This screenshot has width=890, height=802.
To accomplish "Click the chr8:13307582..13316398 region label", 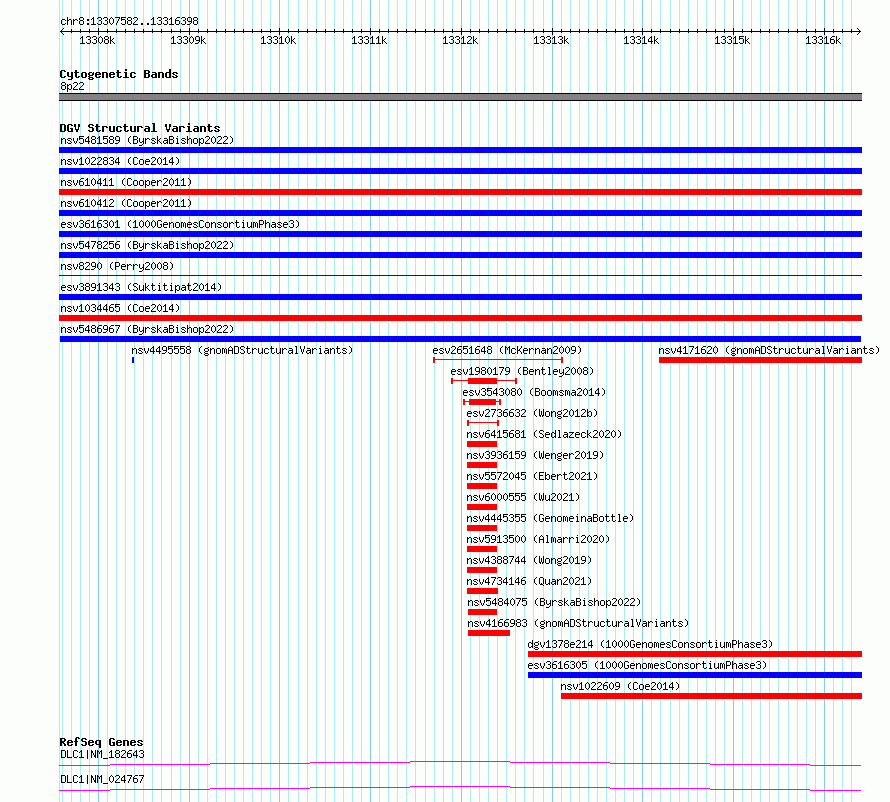I will click(x=129, y=22).
